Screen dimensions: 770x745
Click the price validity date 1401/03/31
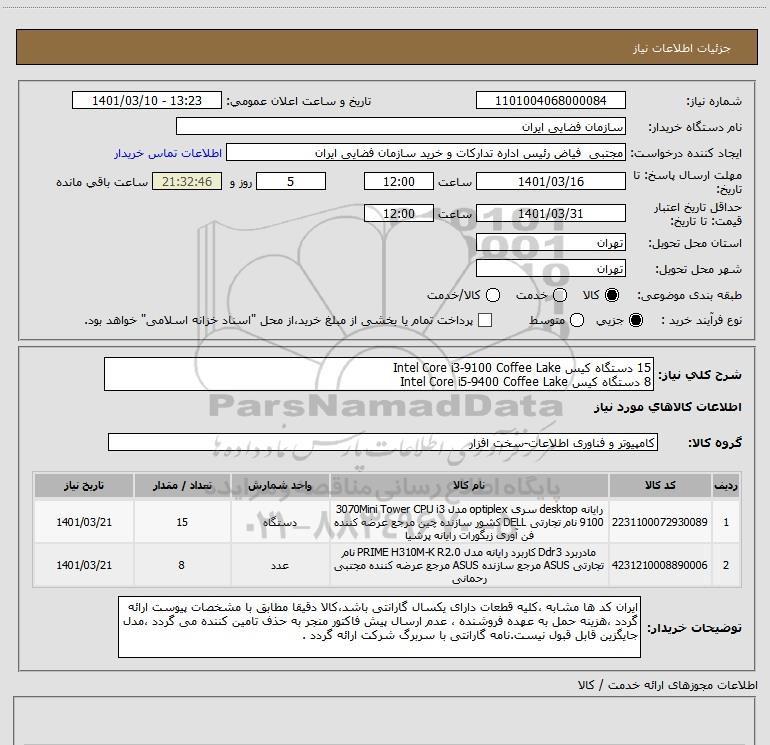click(x=550, y=213)
